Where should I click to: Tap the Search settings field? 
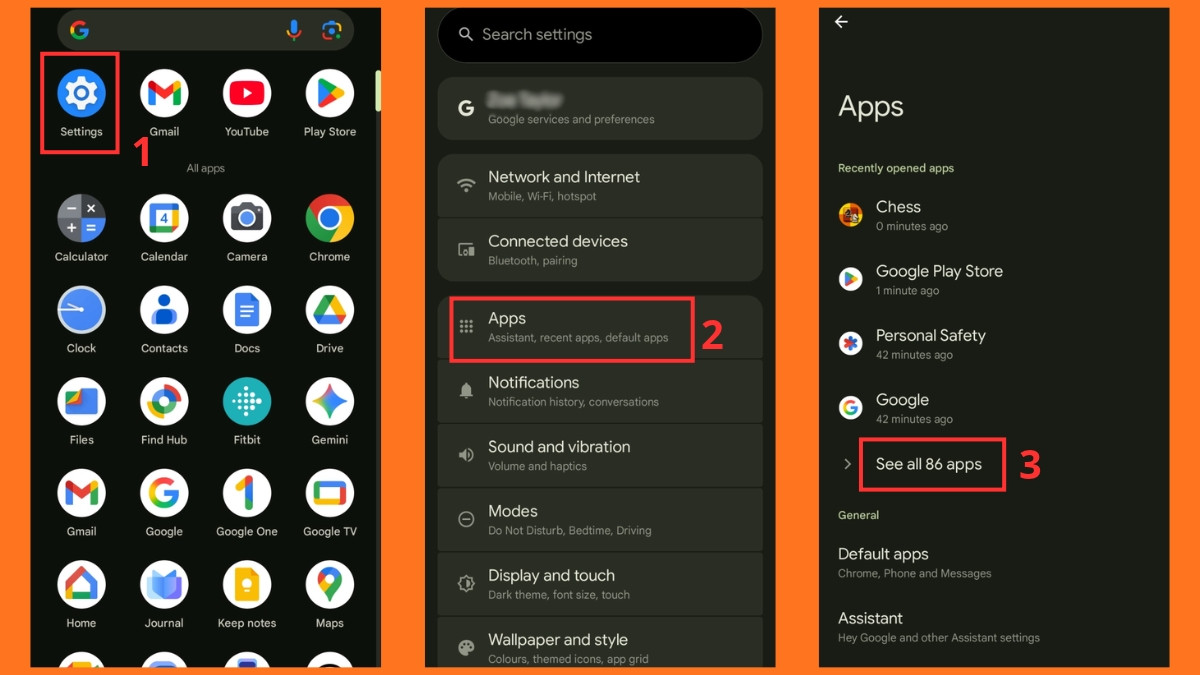[600, 35]
